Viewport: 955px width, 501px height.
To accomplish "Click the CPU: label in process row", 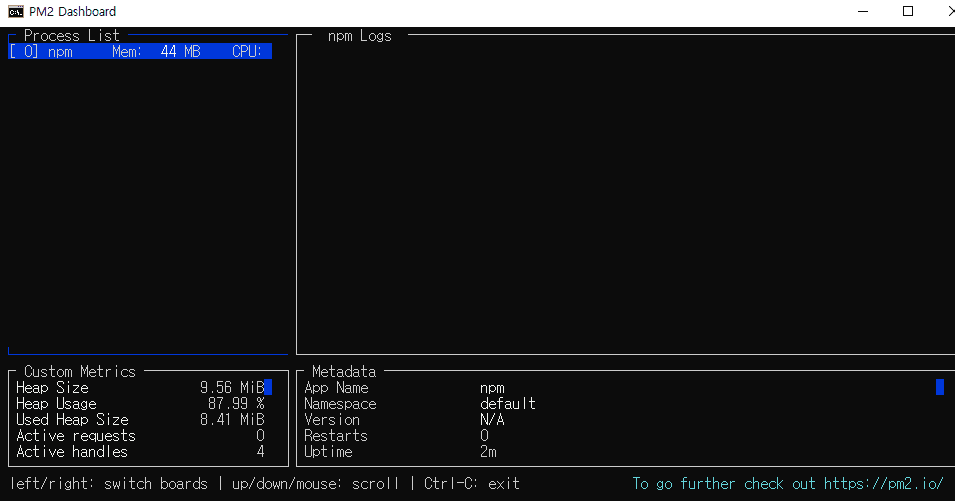I will (x=247, y=52).
